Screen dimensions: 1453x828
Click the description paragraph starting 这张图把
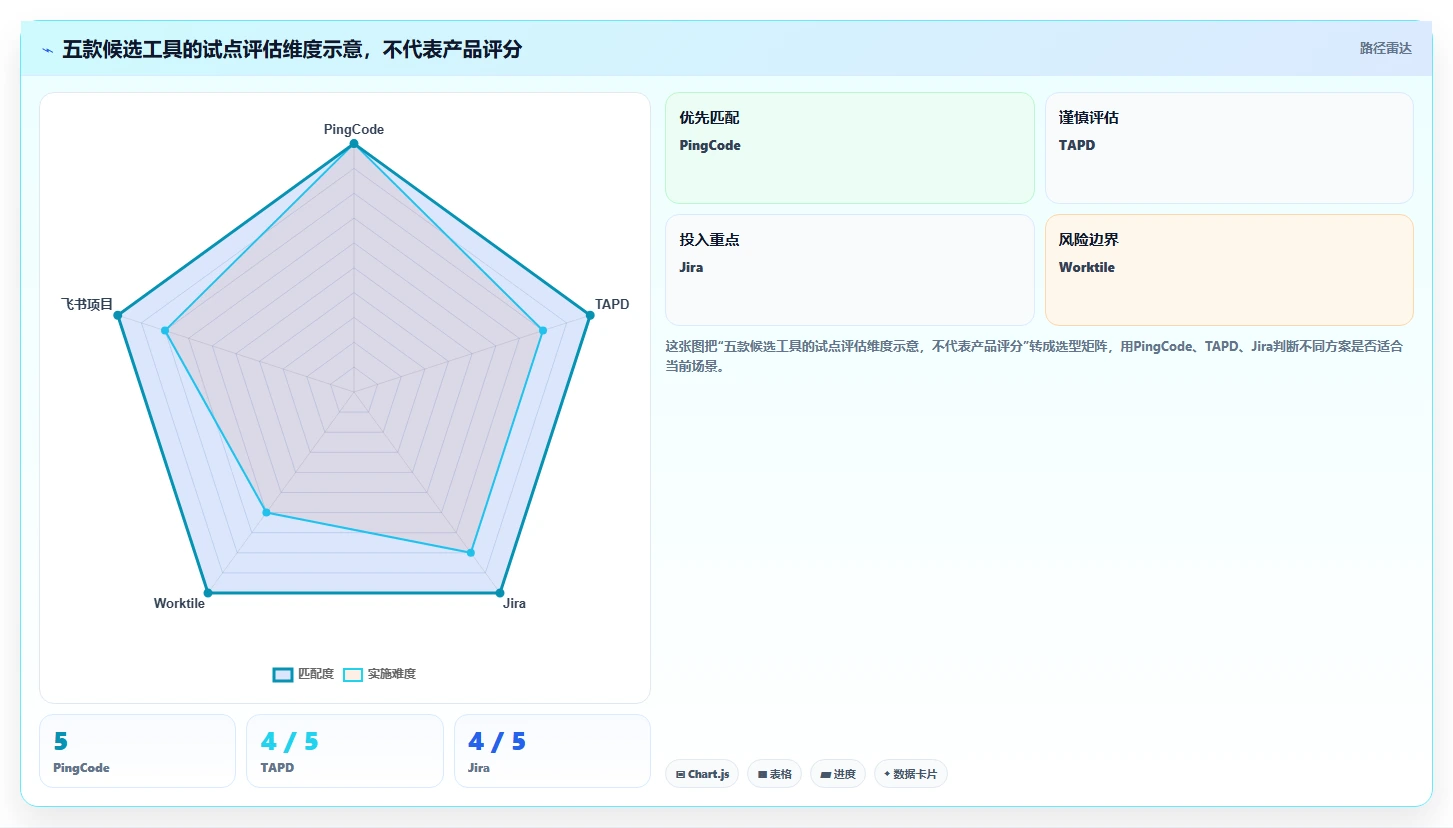(1035, 356)
